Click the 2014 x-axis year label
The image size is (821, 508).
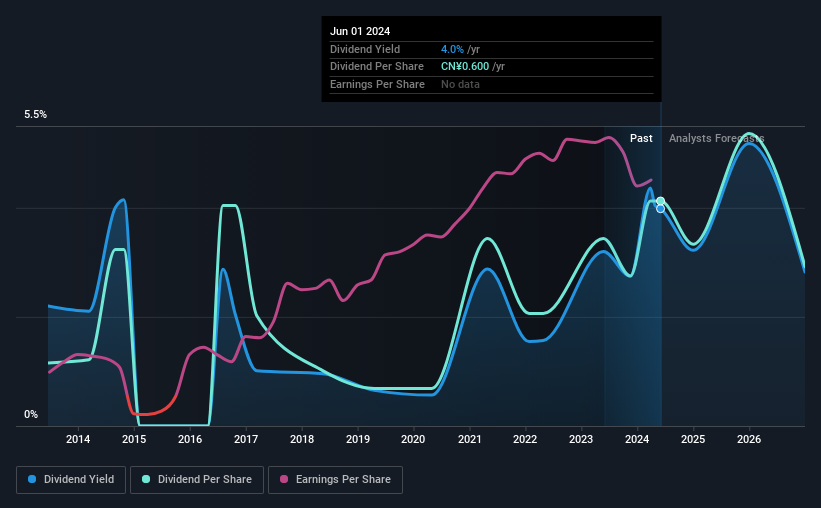point(78,439)
